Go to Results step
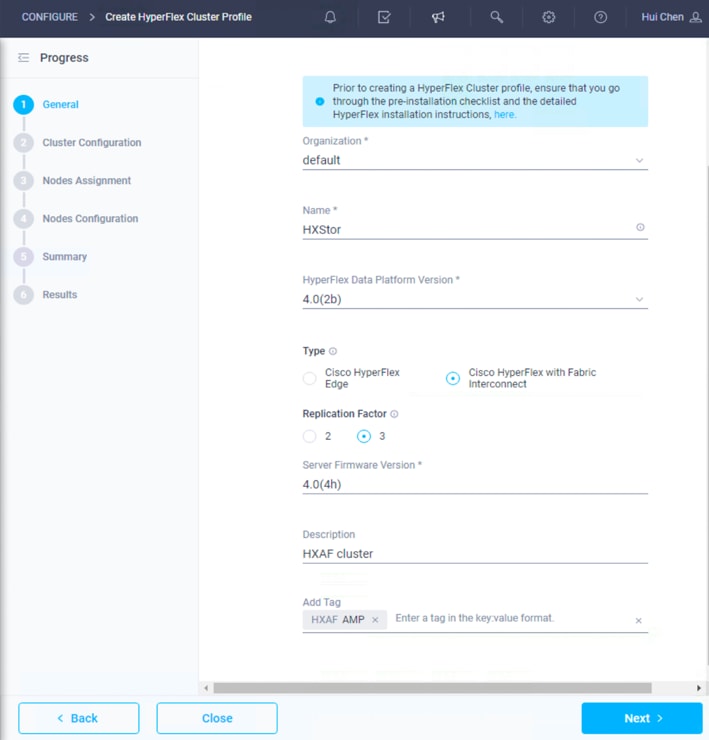 coord(59,294)
